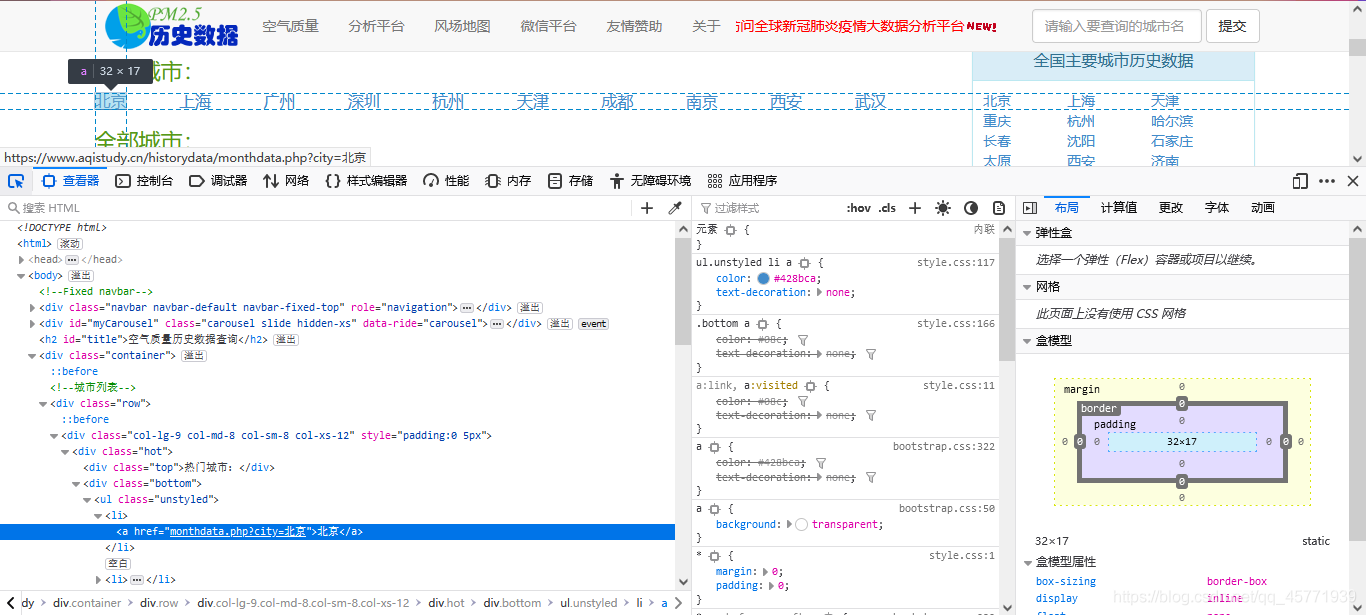The height and width of the screenshot is (615, 1366).
Task: Select the 布局 layout tab
Action: 1067,208
